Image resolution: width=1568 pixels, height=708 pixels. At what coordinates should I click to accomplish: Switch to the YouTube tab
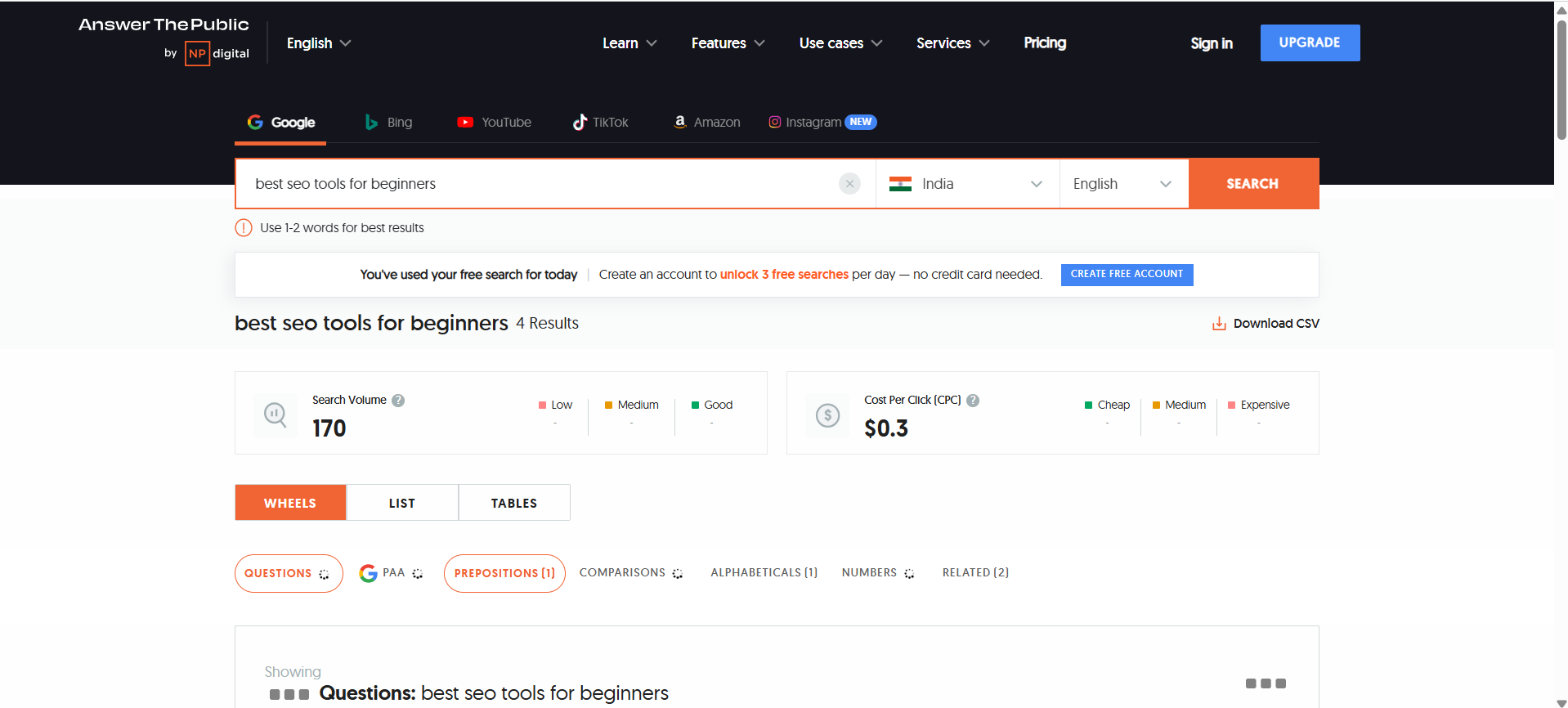(495, 123)
